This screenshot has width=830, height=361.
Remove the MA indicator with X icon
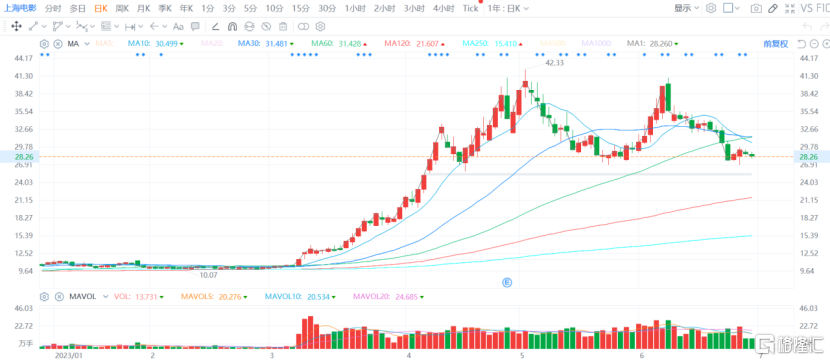click(x=58, y=44)
